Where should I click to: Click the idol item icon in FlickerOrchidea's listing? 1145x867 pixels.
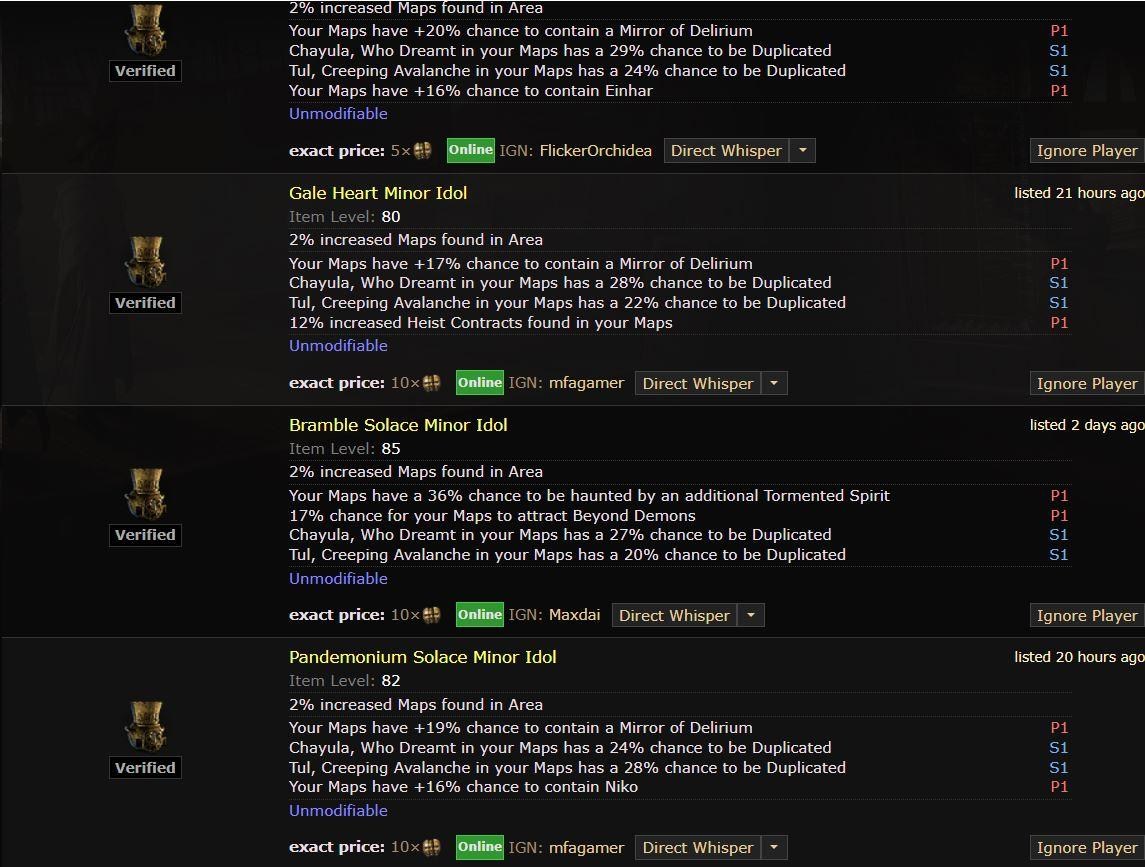click(145, 29)
